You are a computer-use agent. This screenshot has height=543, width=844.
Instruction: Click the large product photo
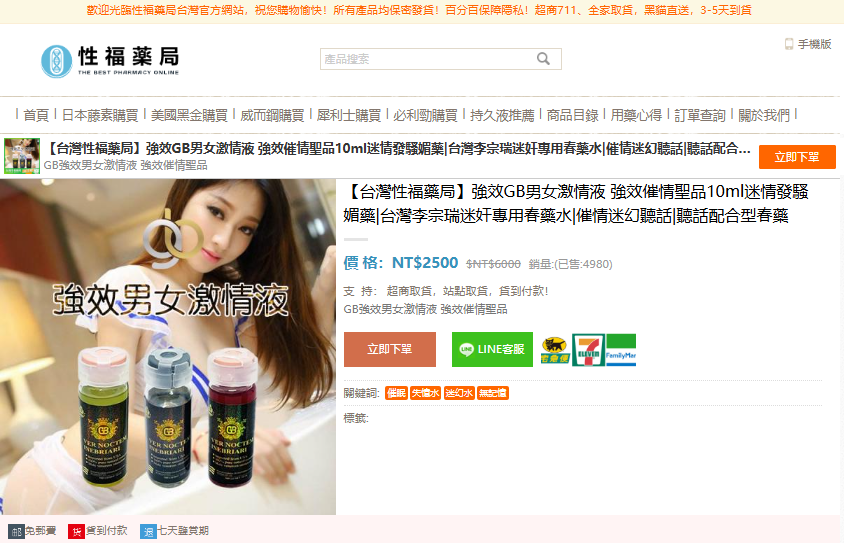[167, 347]
